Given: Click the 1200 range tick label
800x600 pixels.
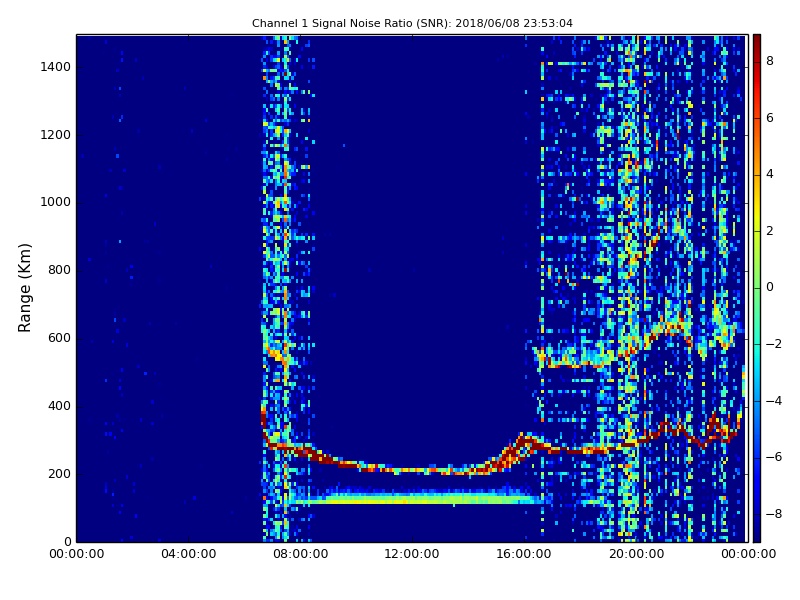Looking at the screenshot, I should 56,135.
